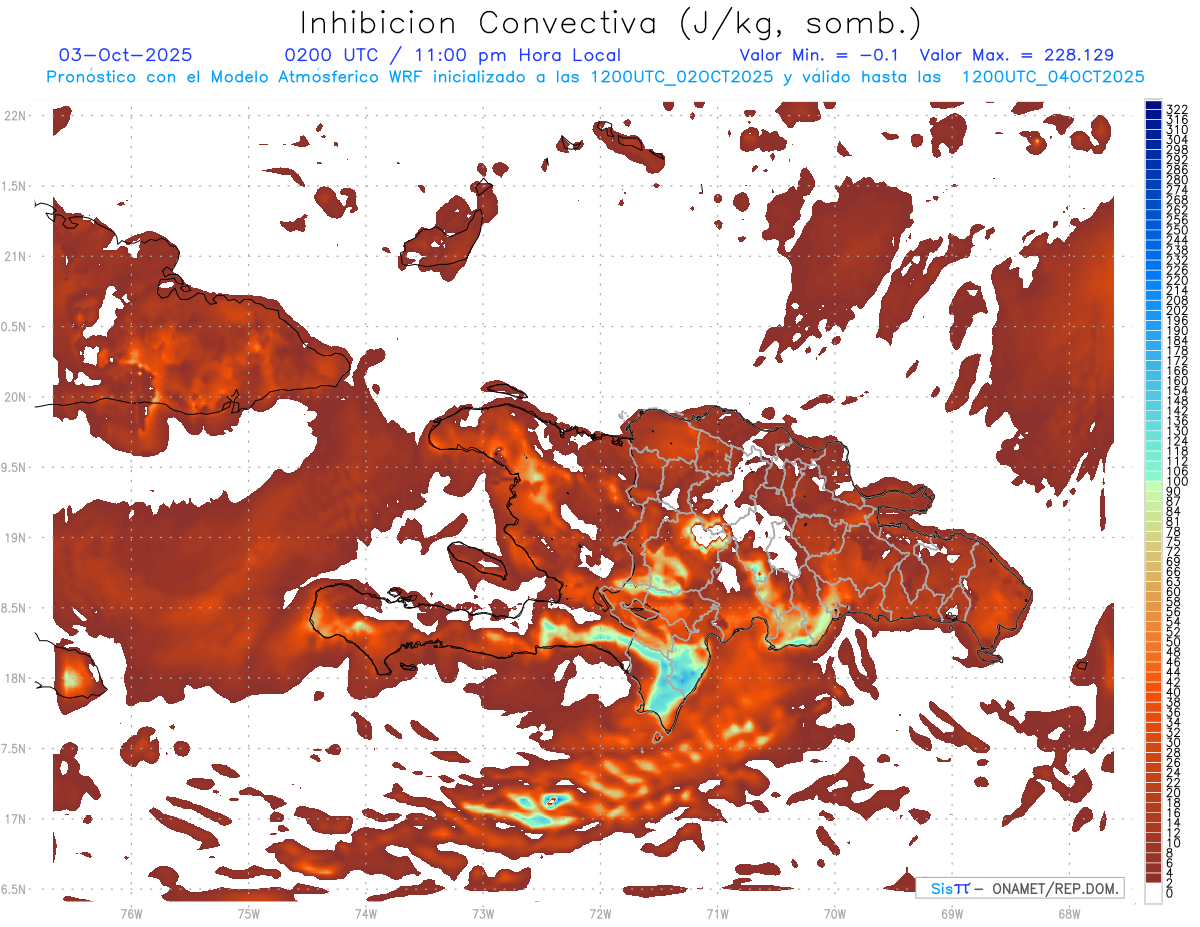This screenshot has height=927, width=1200.
Task: Click the "74W" longitude label
Action: [x=366, y=913]
